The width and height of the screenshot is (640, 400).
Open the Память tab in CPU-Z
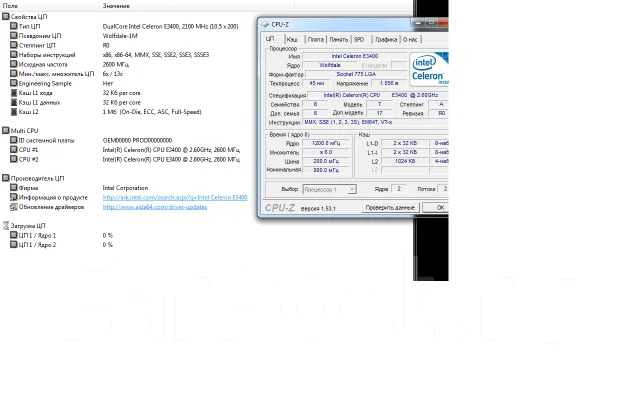tap(339, 40)
